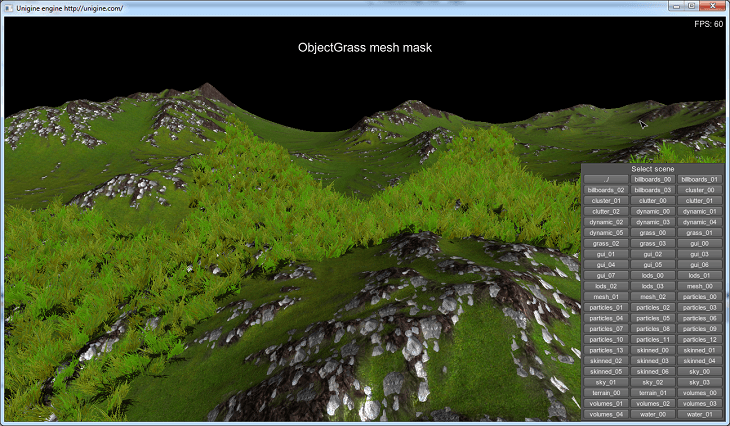Click the water_01 scene button
The height and width of the screenshot is (426, 730).
pyautogui.click(x=700, y=414)
